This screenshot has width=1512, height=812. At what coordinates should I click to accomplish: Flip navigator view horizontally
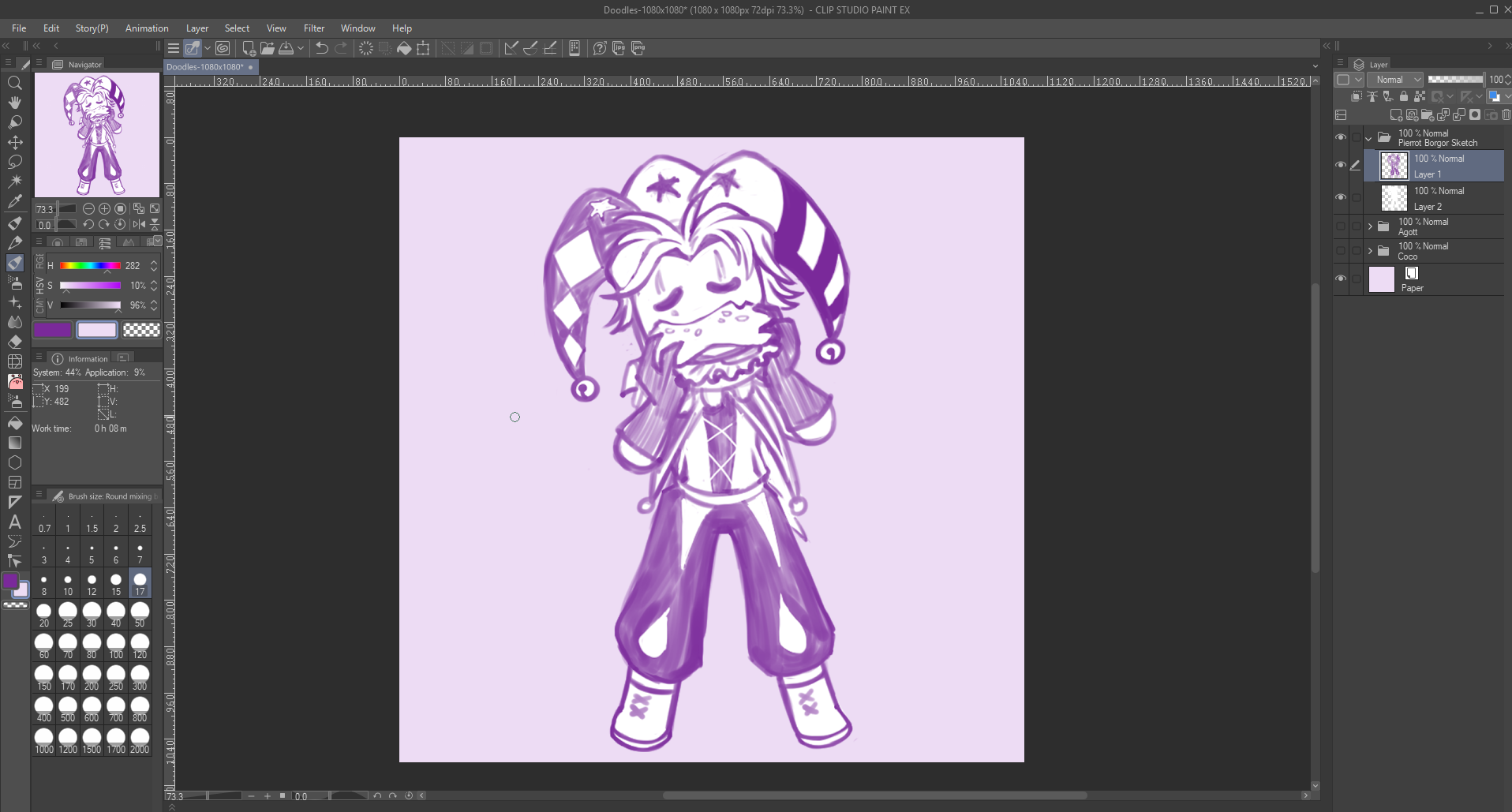(x=139, y=225)
